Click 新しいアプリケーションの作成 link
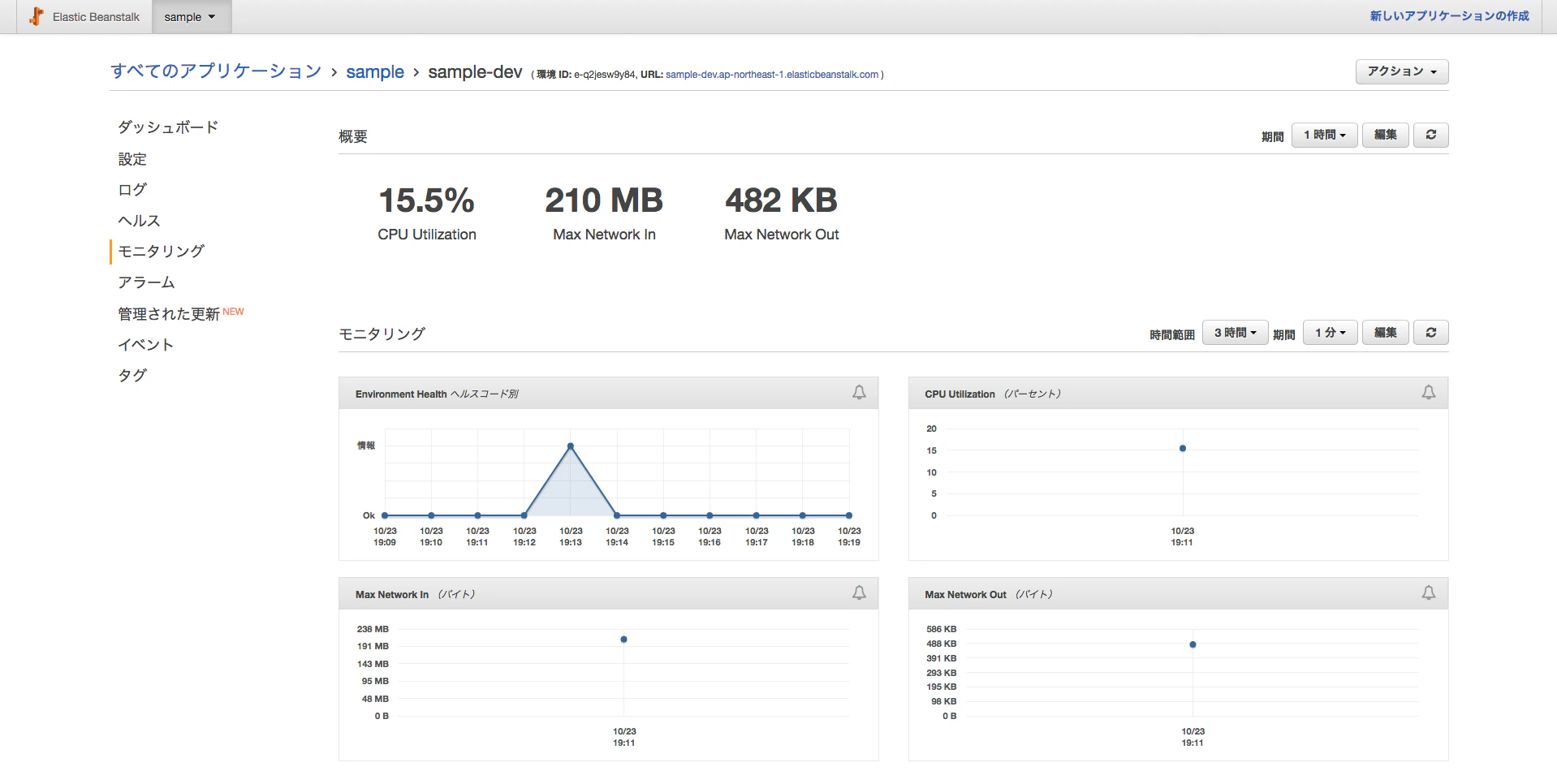This screenshot has width=1557, height=784. coord(1450,16)
